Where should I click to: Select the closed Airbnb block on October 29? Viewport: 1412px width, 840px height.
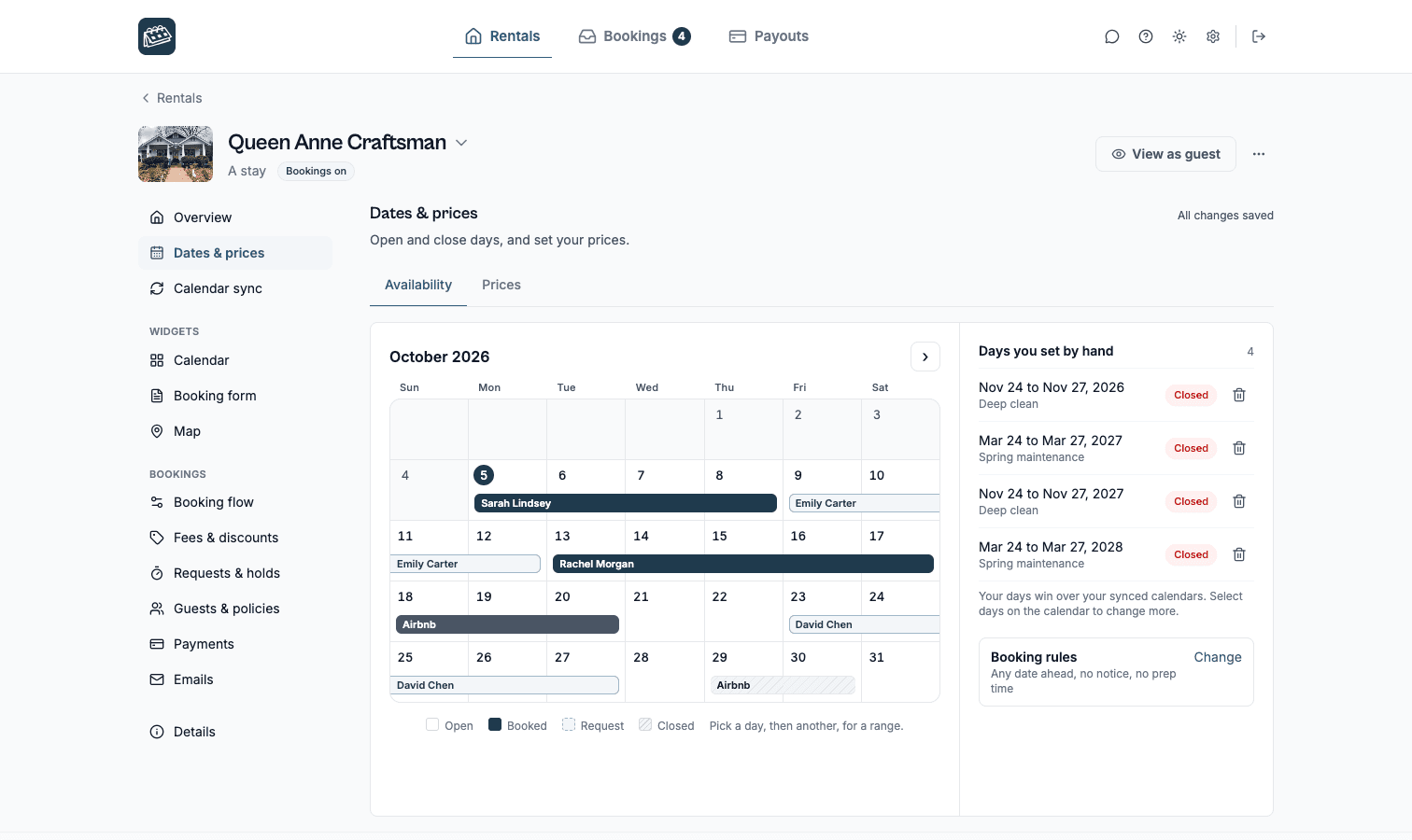[783, 685]
